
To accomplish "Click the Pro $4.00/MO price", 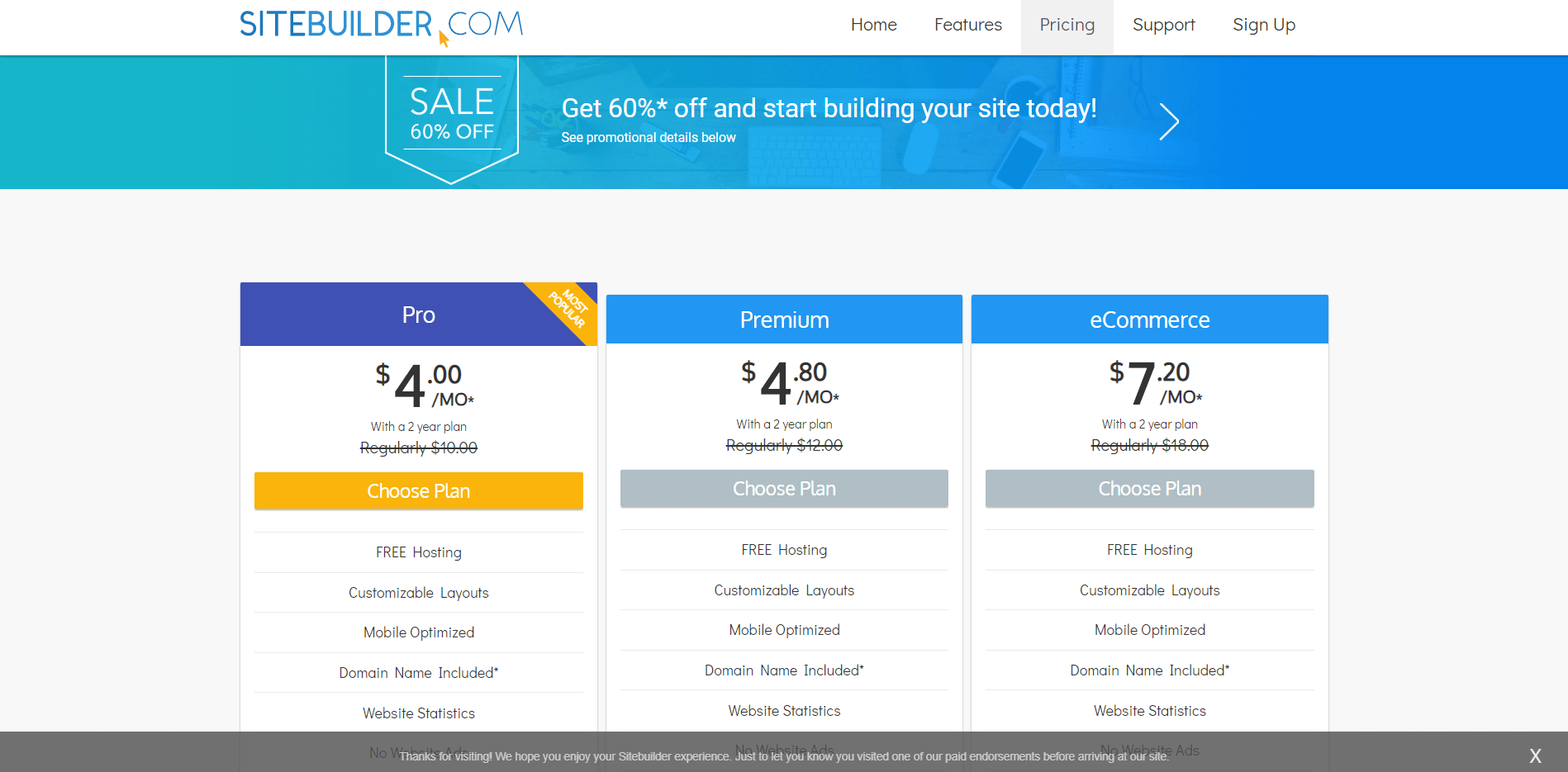I will [425, 386].
